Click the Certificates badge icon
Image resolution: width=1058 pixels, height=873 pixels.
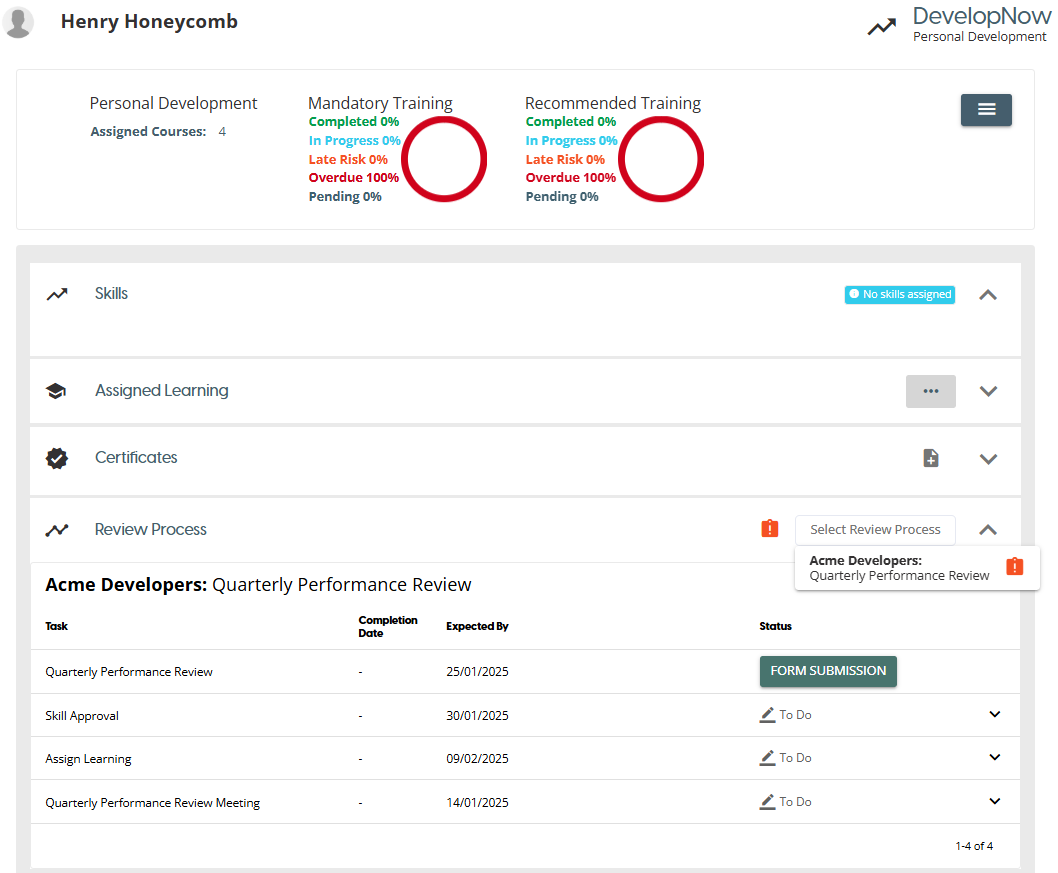[x=57, y=458]
